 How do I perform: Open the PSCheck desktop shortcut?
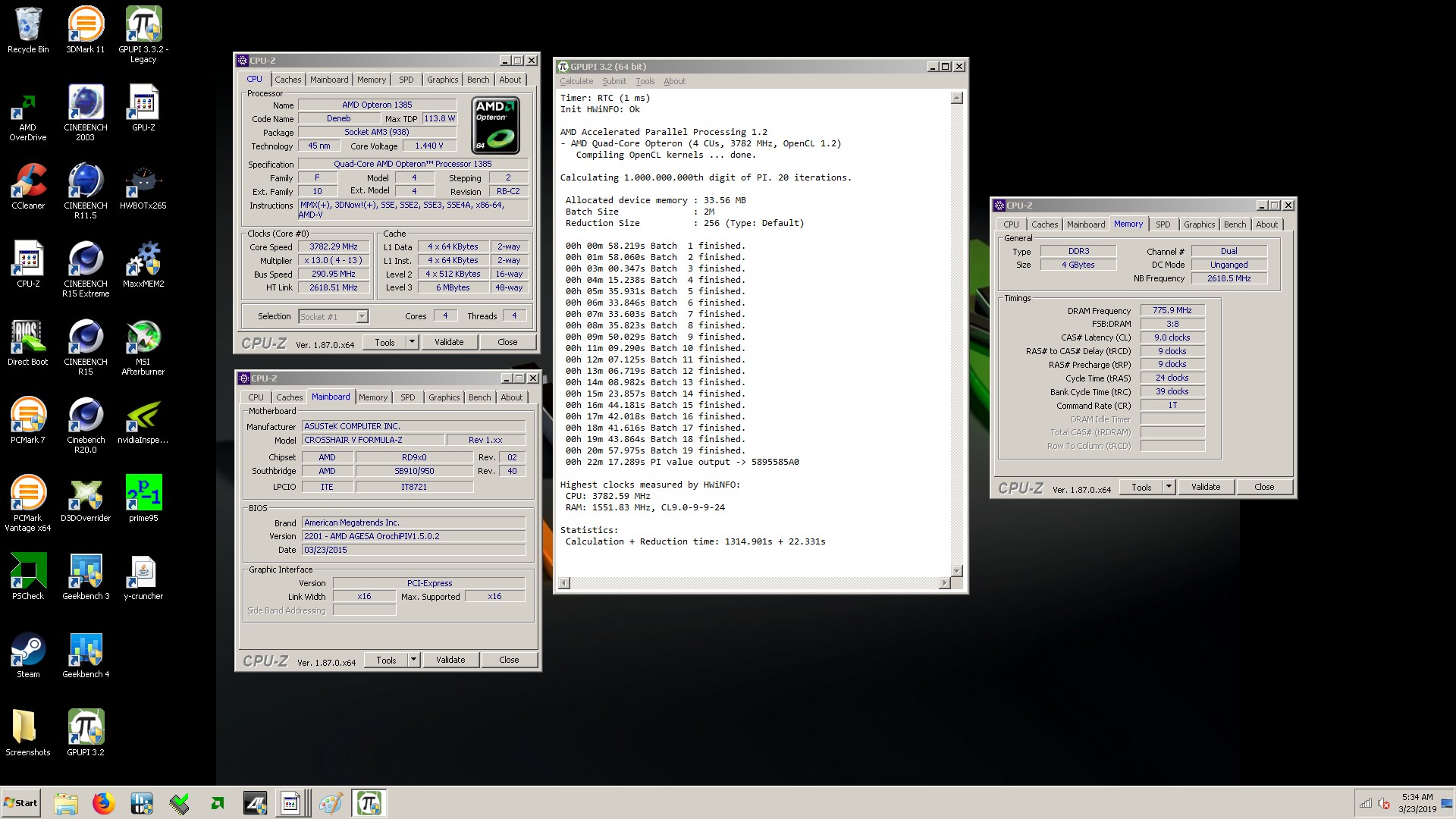pyautogui.click(x=28, y=576)
